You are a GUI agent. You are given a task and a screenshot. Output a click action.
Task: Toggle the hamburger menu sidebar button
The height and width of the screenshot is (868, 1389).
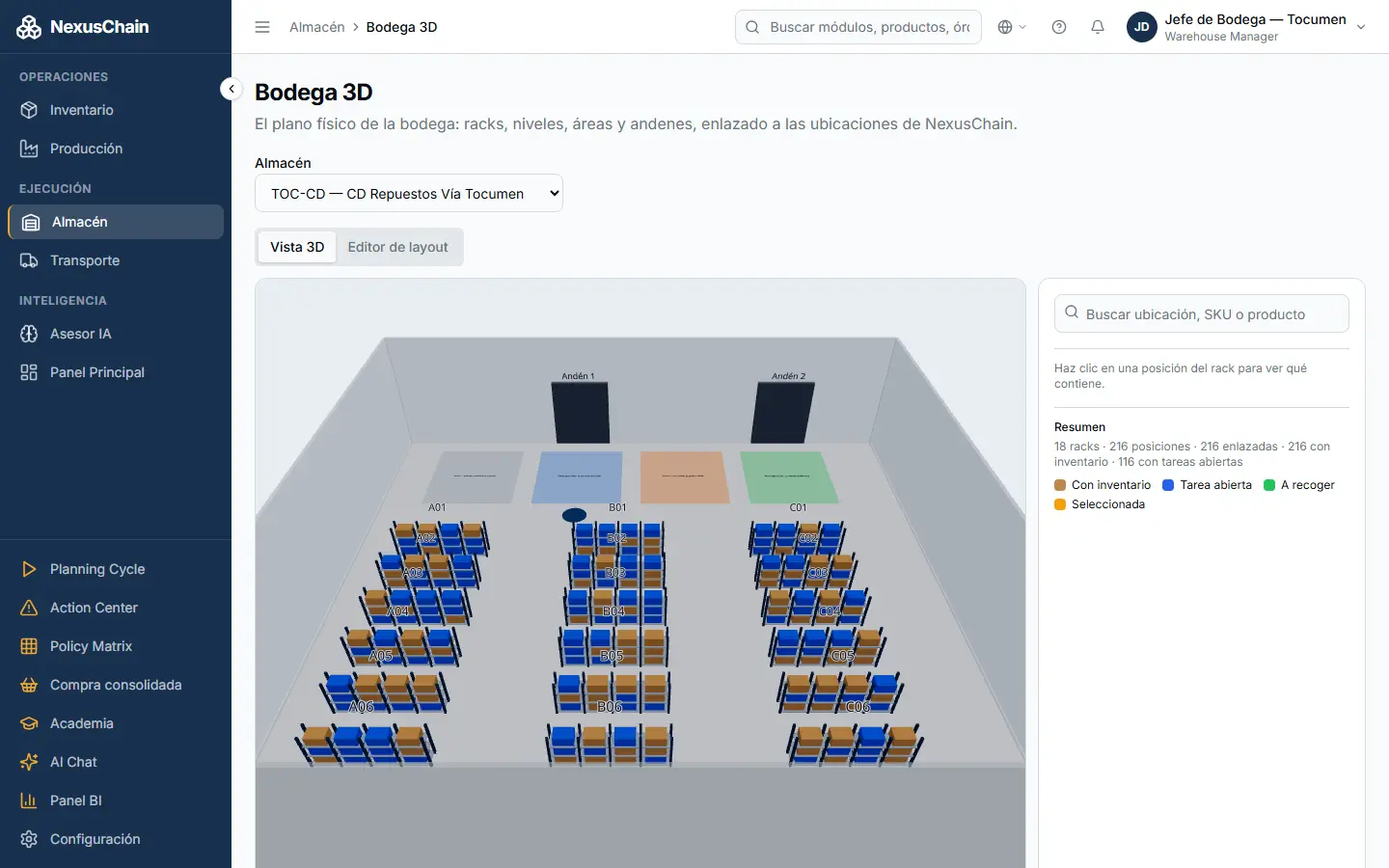262,27
